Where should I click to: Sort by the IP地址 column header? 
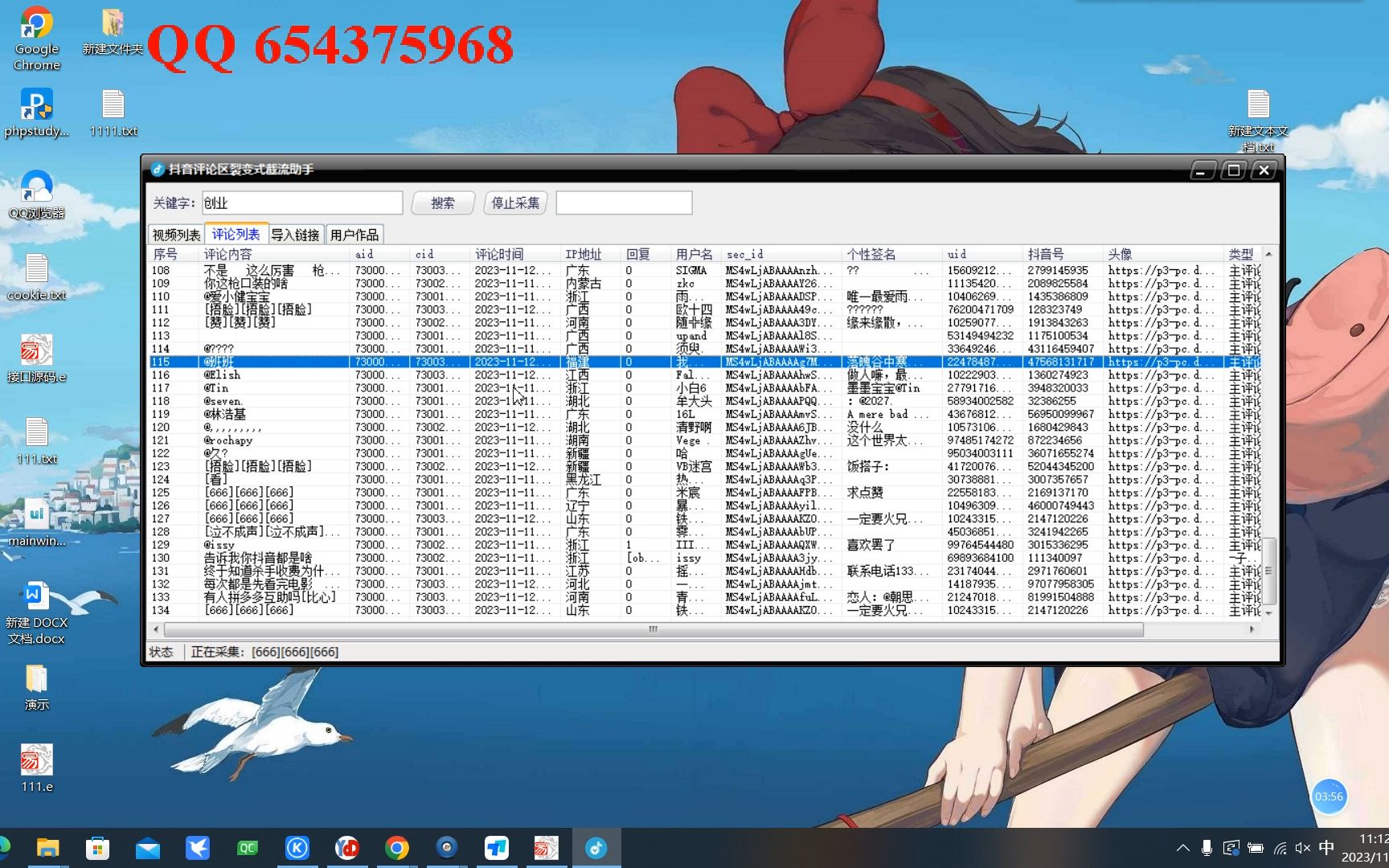pos(590,254)
